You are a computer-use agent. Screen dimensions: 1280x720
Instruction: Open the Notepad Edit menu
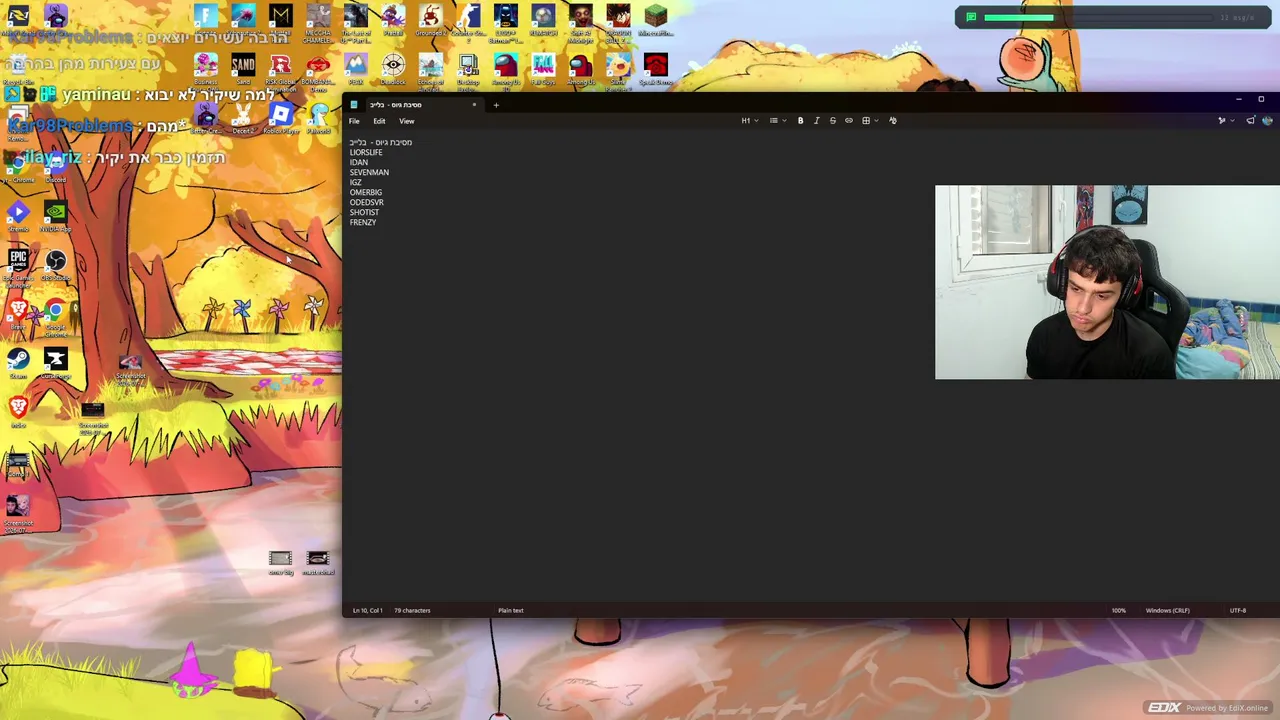tap(379, 121)
